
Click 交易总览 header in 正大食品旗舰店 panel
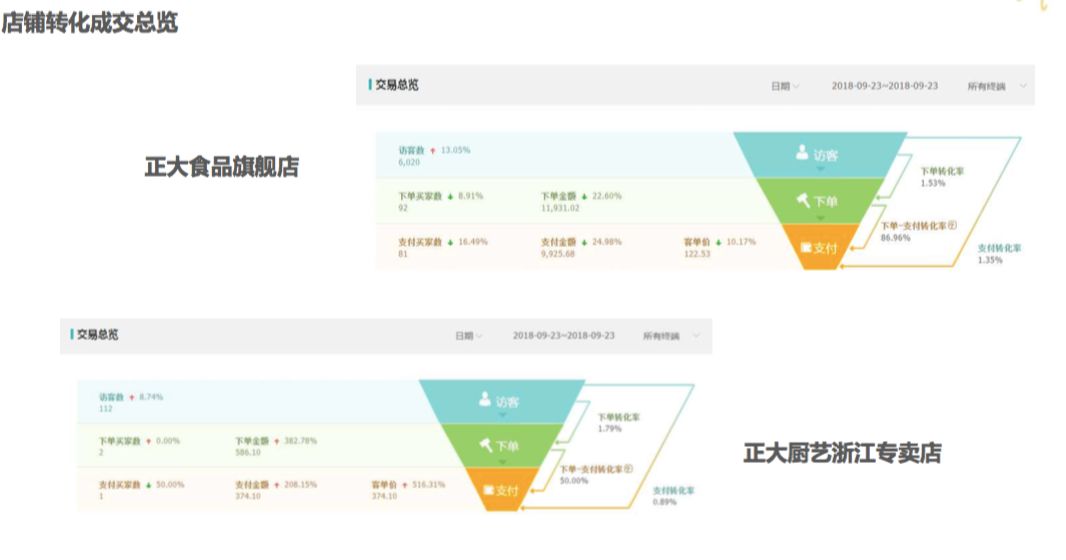(x=397, y=85)
